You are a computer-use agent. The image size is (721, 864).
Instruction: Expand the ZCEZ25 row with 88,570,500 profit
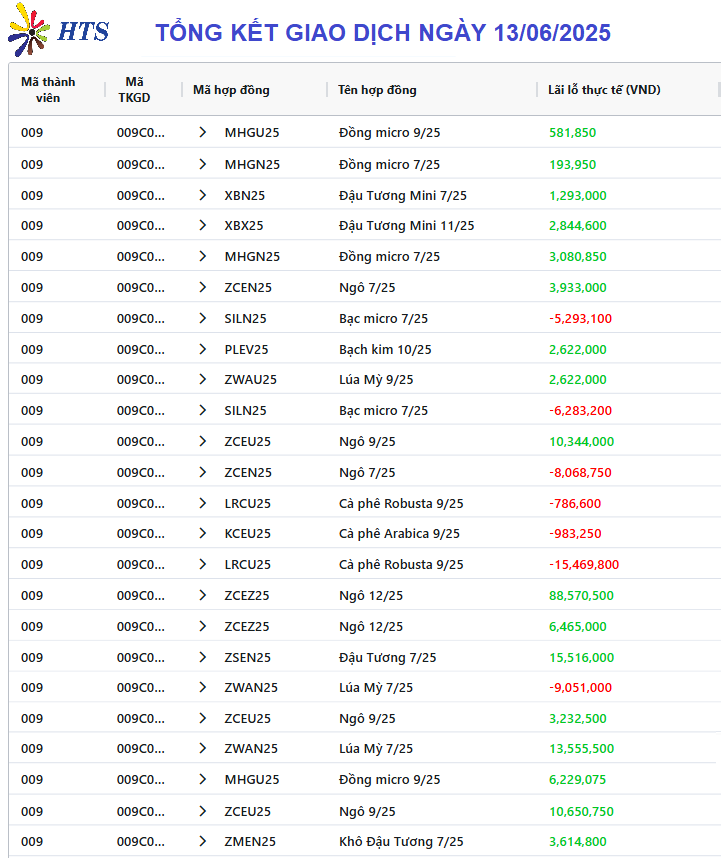pos(203,595)
